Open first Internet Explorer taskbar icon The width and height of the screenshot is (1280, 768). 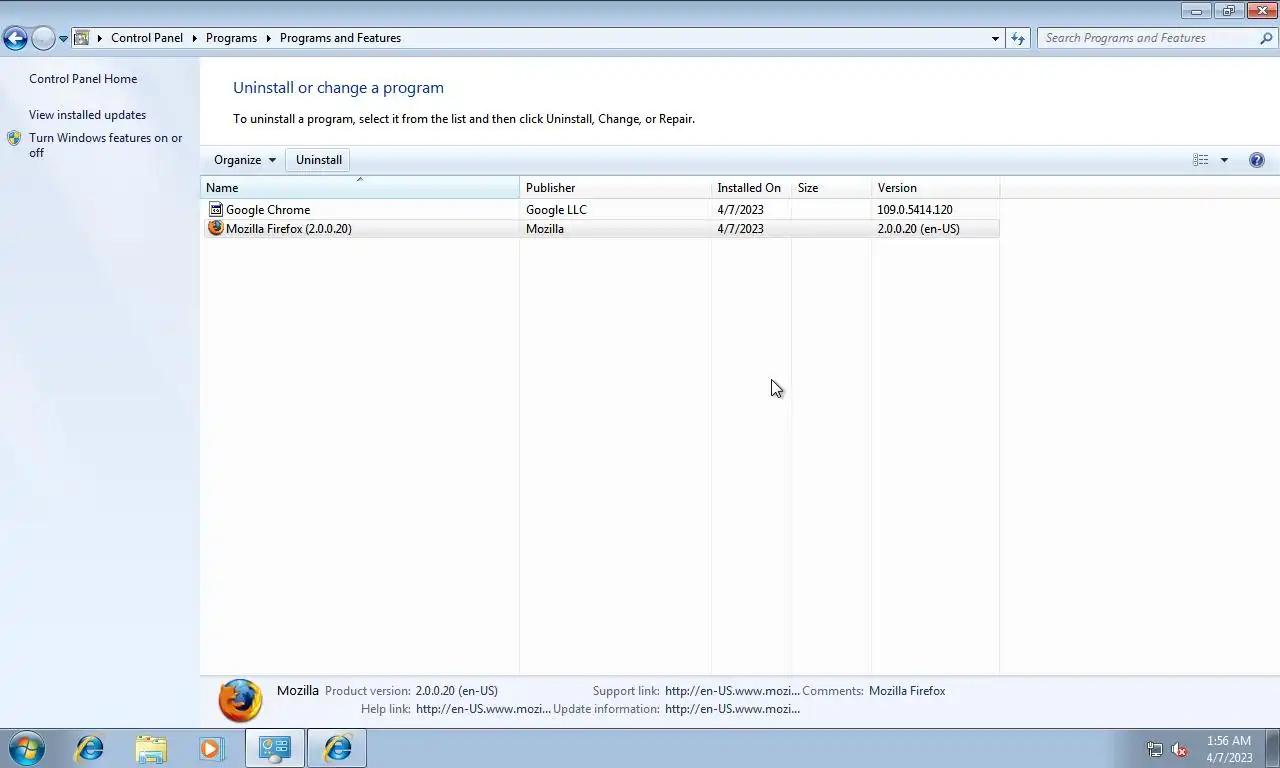point(90,748)
